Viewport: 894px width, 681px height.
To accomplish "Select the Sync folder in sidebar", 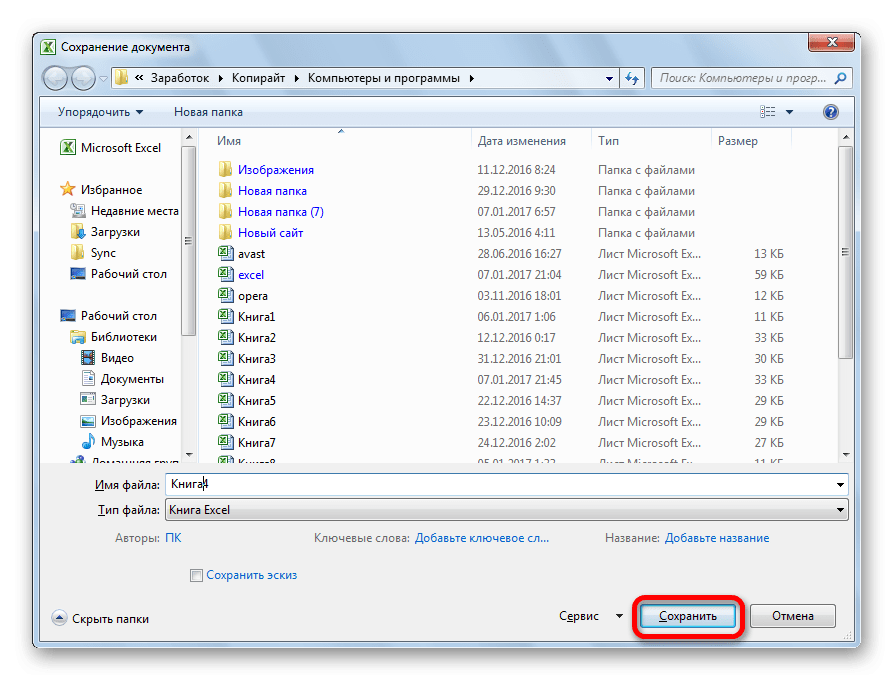I will click(94, 253).
